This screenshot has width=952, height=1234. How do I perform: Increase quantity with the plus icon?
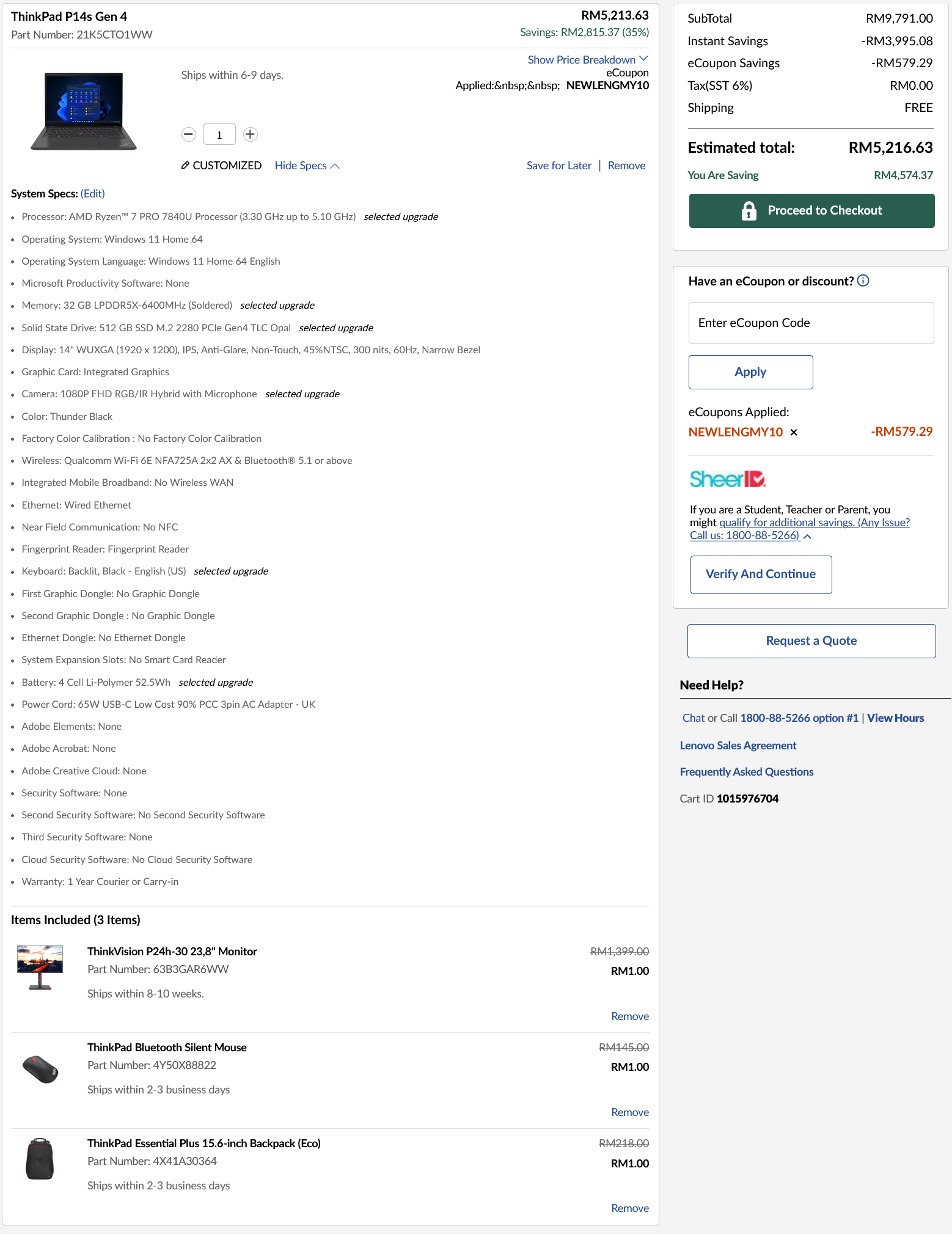(x=250, y=134)
